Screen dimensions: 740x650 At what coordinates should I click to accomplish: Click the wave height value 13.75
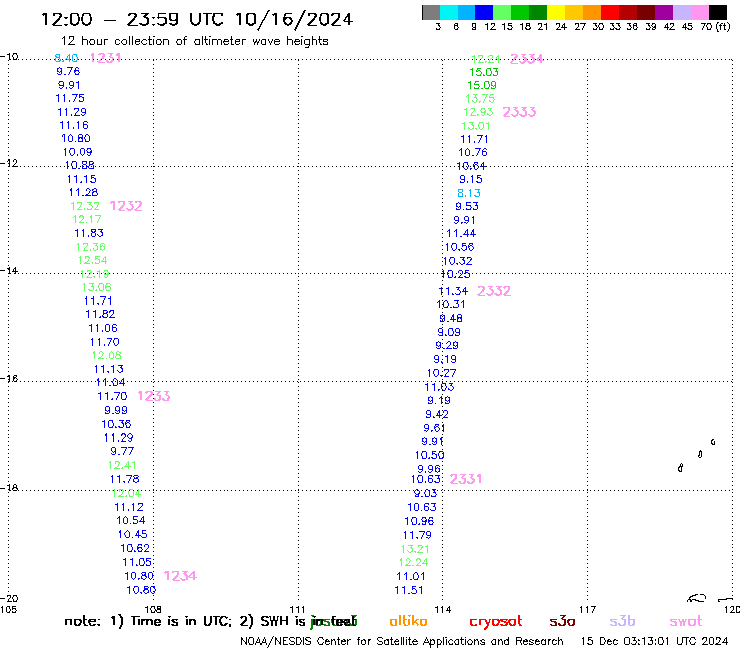point(480,99)
